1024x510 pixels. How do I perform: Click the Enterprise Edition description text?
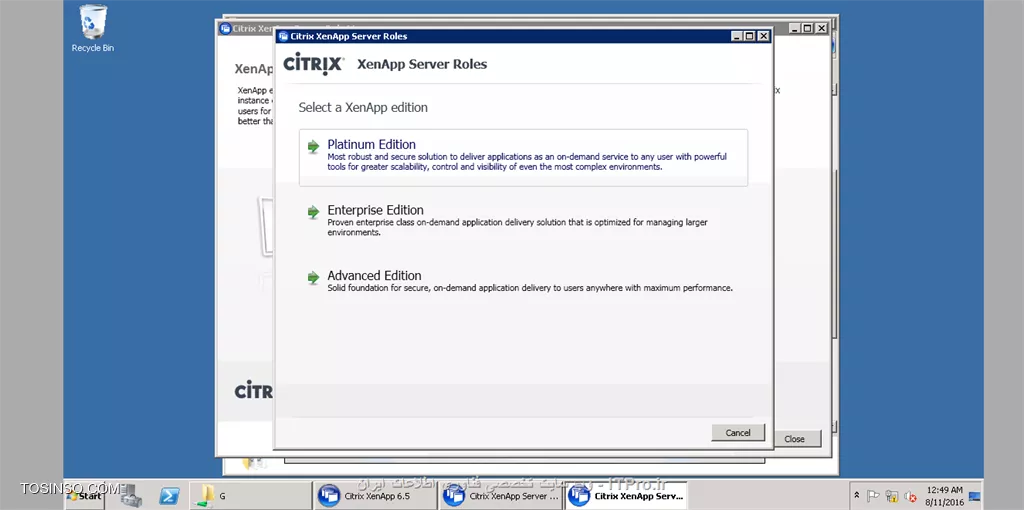pos(517,227)
